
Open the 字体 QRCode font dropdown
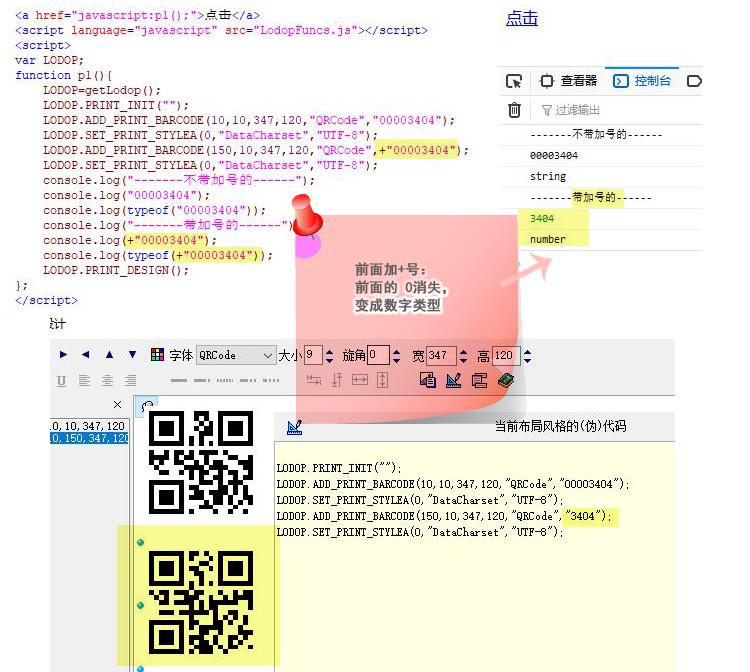(x=236, y=355)
